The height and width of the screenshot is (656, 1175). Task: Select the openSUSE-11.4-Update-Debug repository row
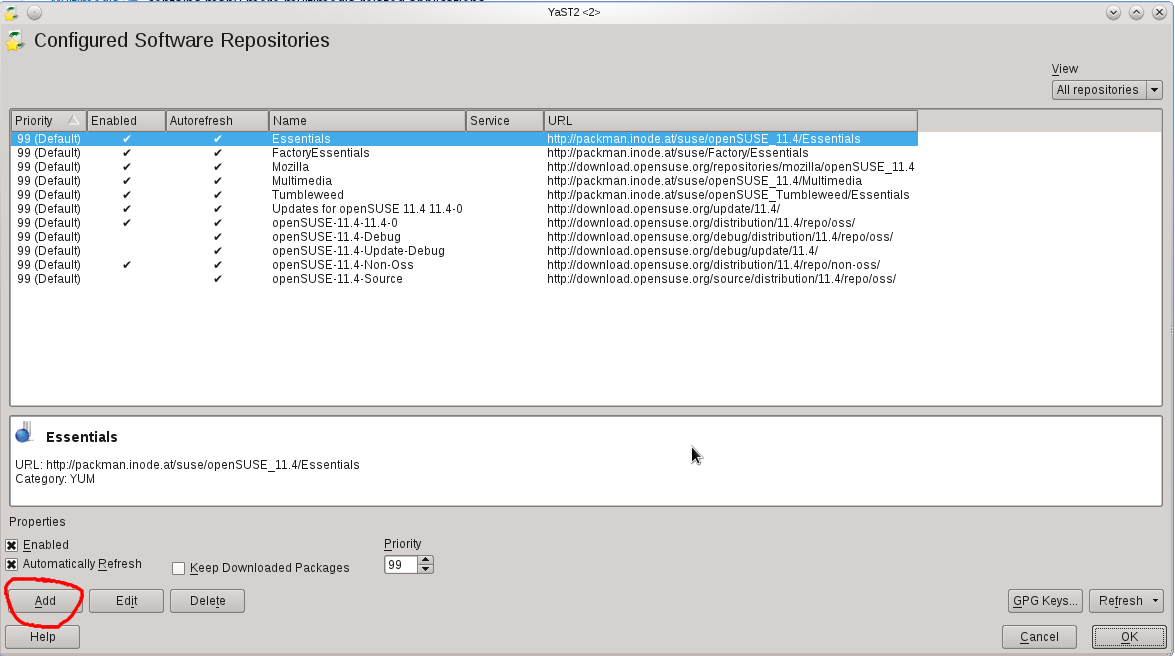[x=465, y=250]
